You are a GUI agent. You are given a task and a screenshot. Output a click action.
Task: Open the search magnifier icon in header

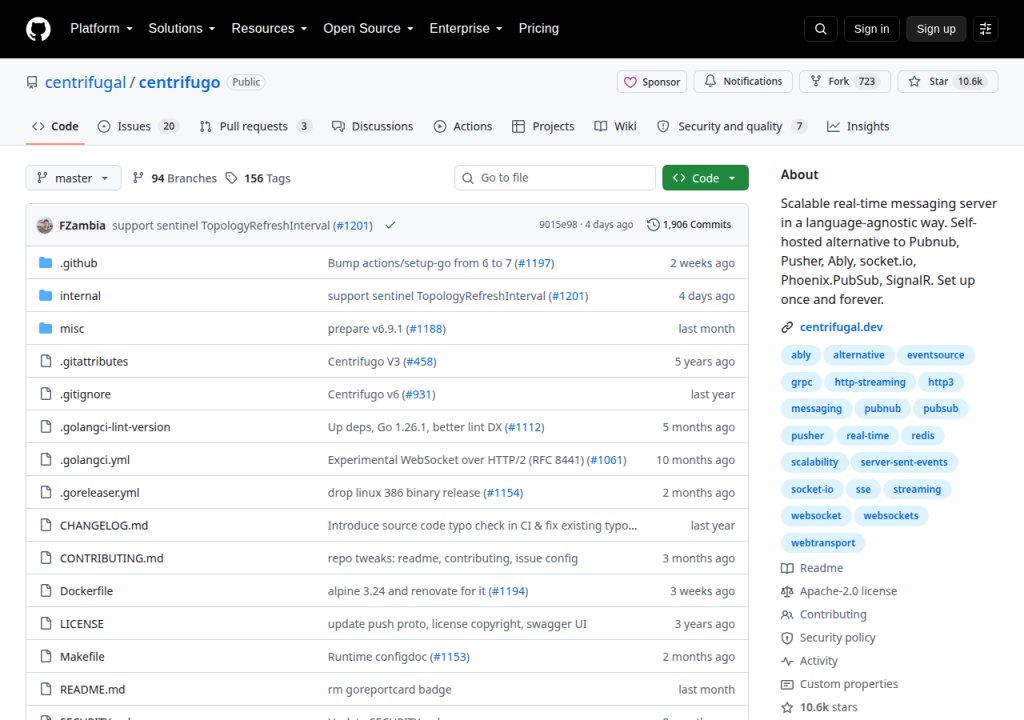click(821, 29)
